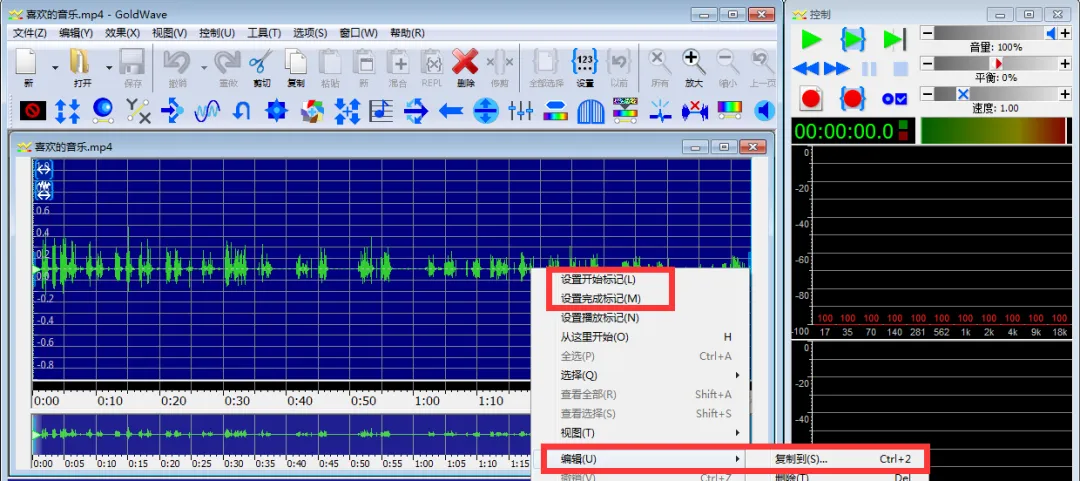Screen dimensions: 1080x481
Task: Click the Play Selection button with blue braces
Action: pyautogui.click(x=853, y=40)
